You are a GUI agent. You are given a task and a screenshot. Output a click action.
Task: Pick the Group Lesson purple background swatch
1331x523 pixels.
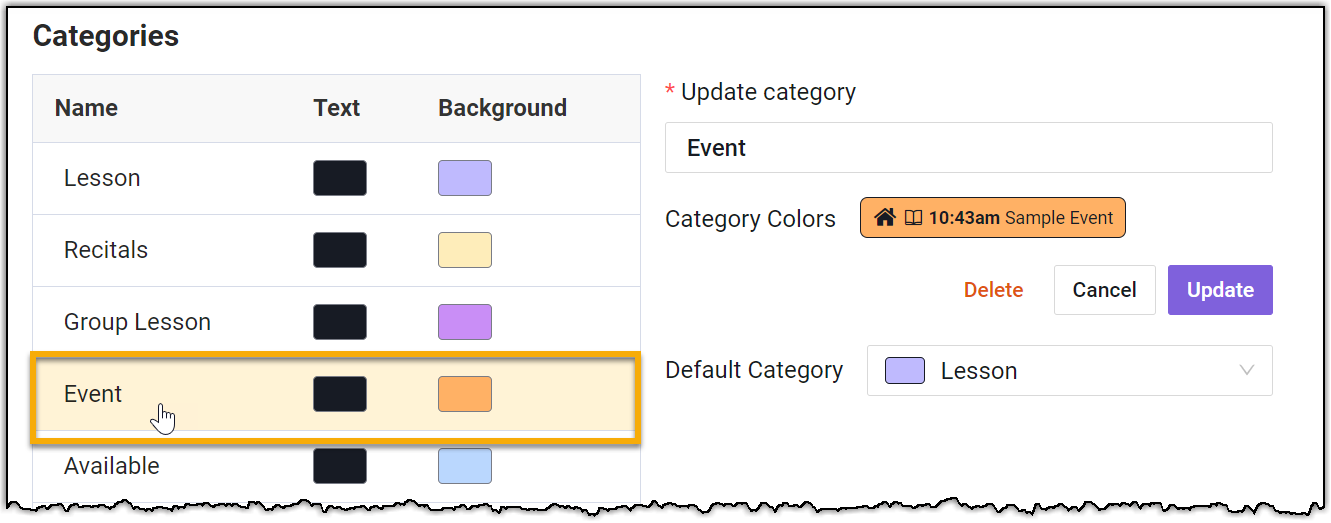(465, 322)
